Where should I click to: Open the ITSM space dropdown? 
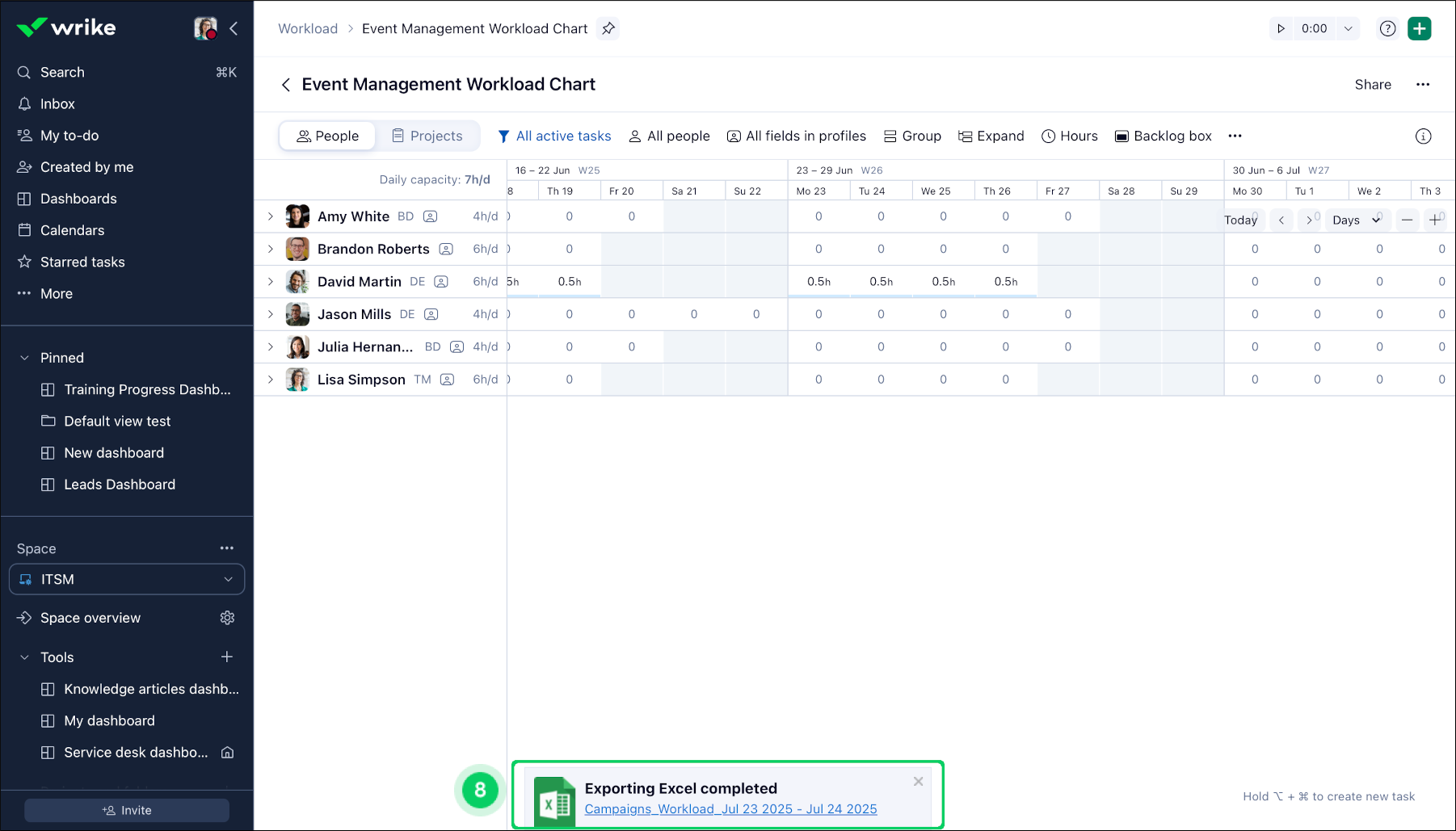tap(127, 580)
